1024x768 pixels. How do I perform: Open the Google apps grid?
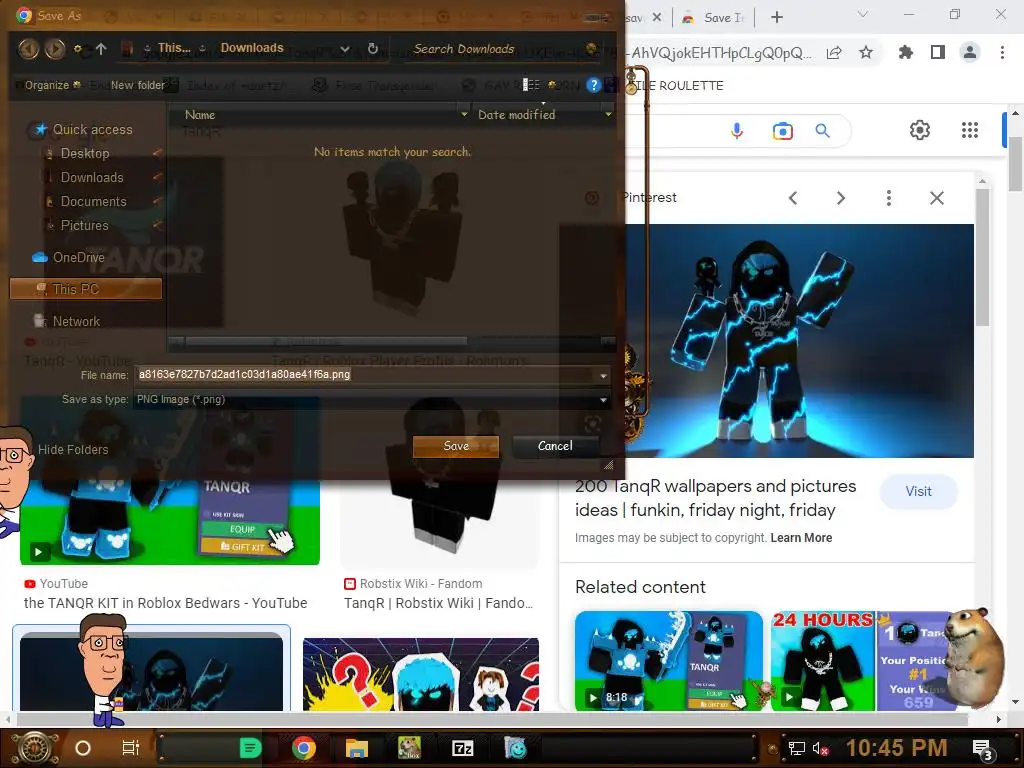(x=970, y=130)
